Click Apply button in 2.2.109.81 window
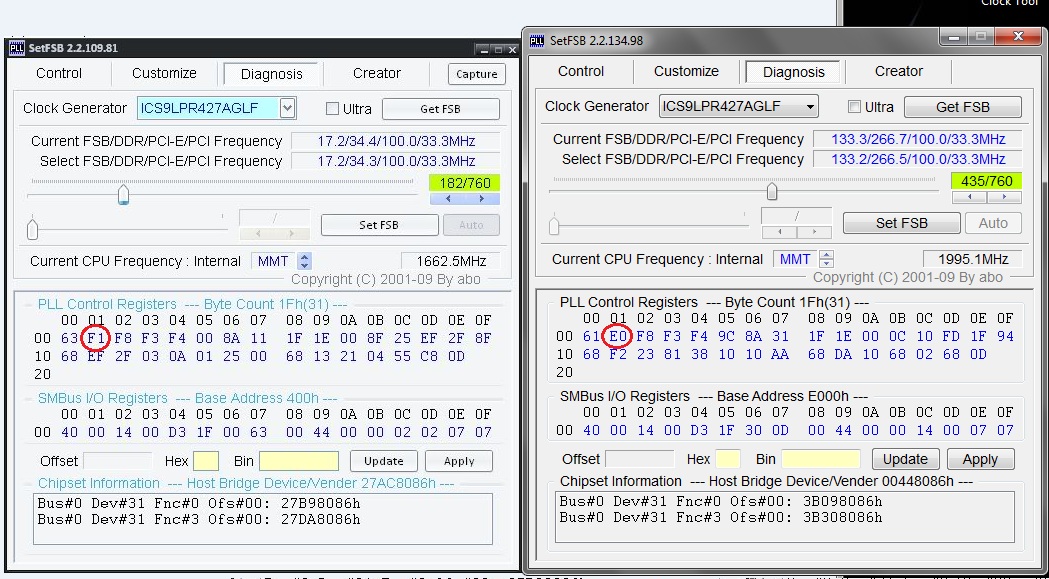 coord(459,461)
